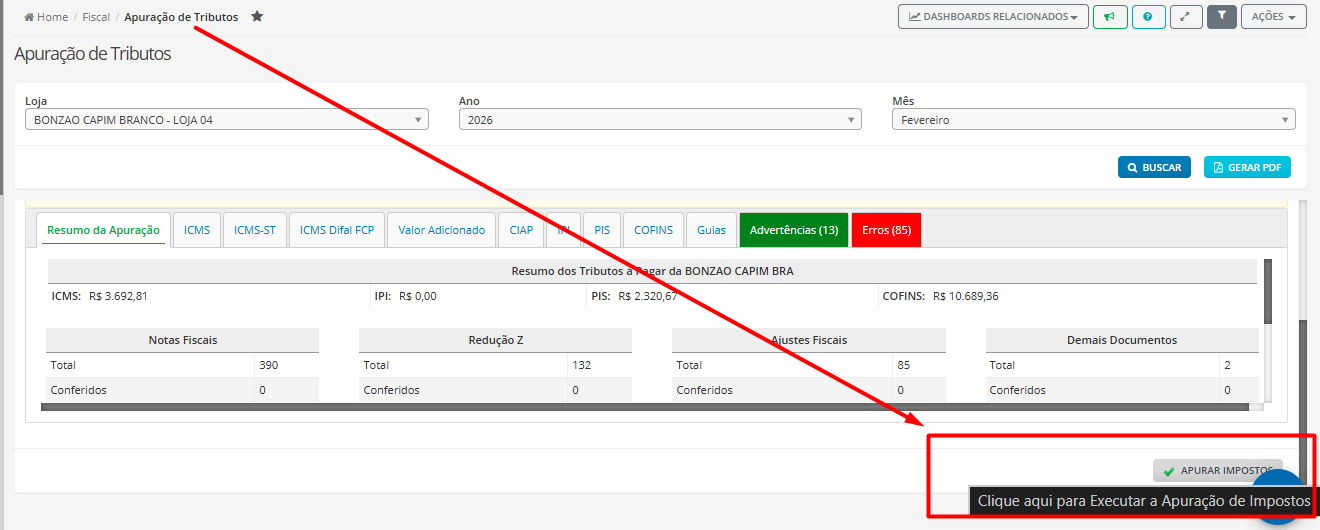This screenshot has height=530, width=1320.
Task: Click the Buscar search button
Action: [x=1154, y=168]
